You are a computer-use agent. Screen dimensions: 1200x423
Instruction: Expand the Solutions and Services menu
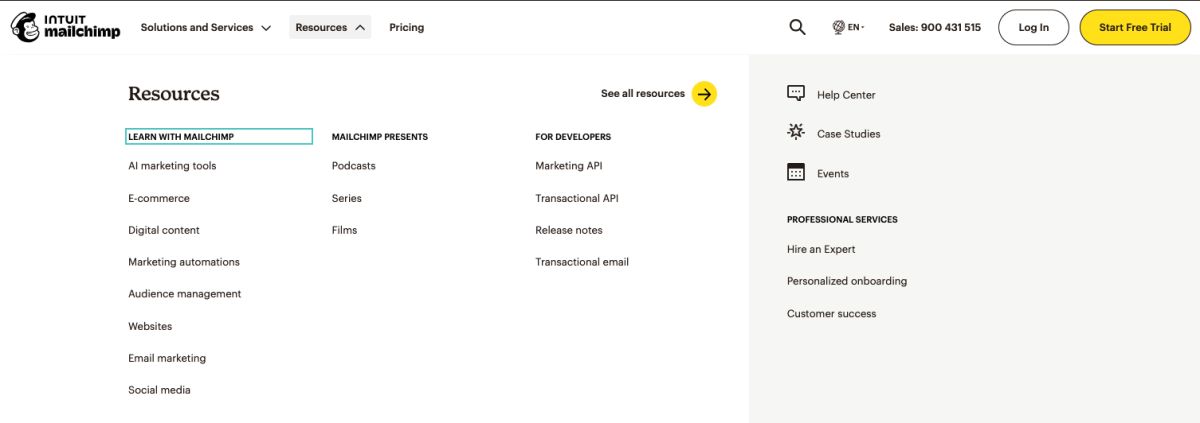click(205, 28)
